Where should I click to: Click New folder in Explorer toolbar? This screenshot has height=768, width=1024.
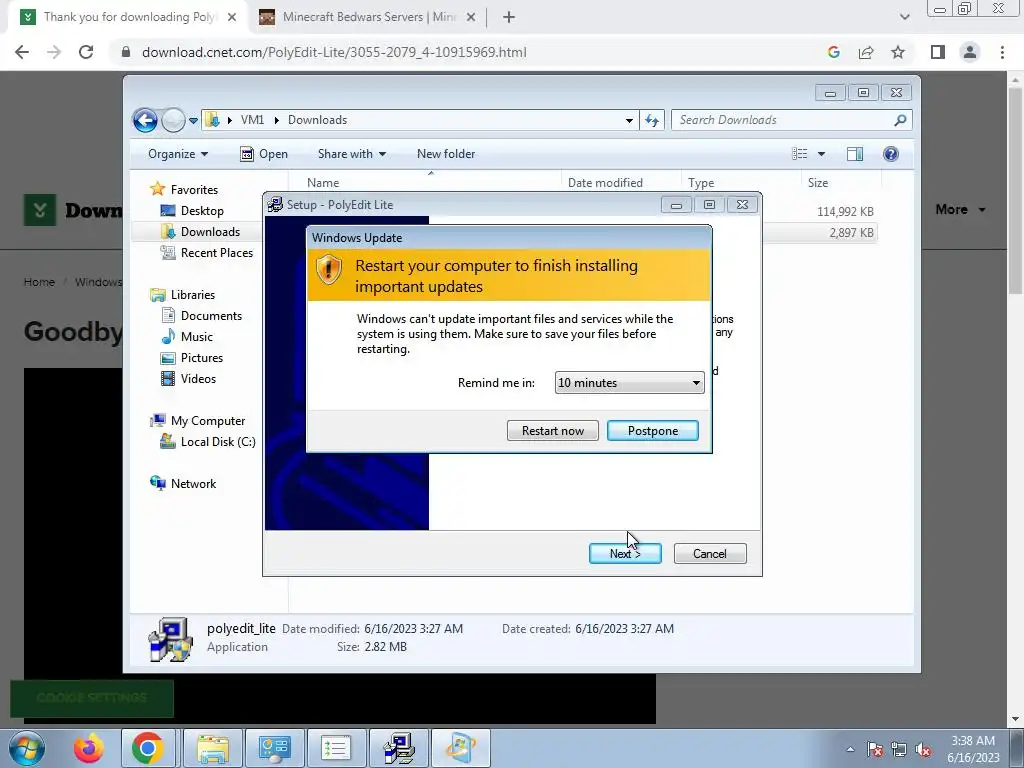click(446, 154)
